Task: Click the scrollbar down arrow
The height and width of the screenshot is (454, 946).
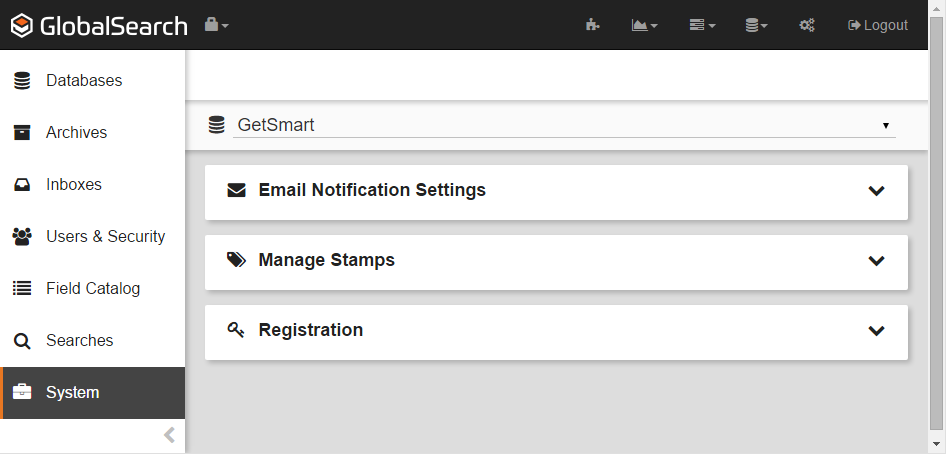Action: pyautogui.click(x=937, y=444)
